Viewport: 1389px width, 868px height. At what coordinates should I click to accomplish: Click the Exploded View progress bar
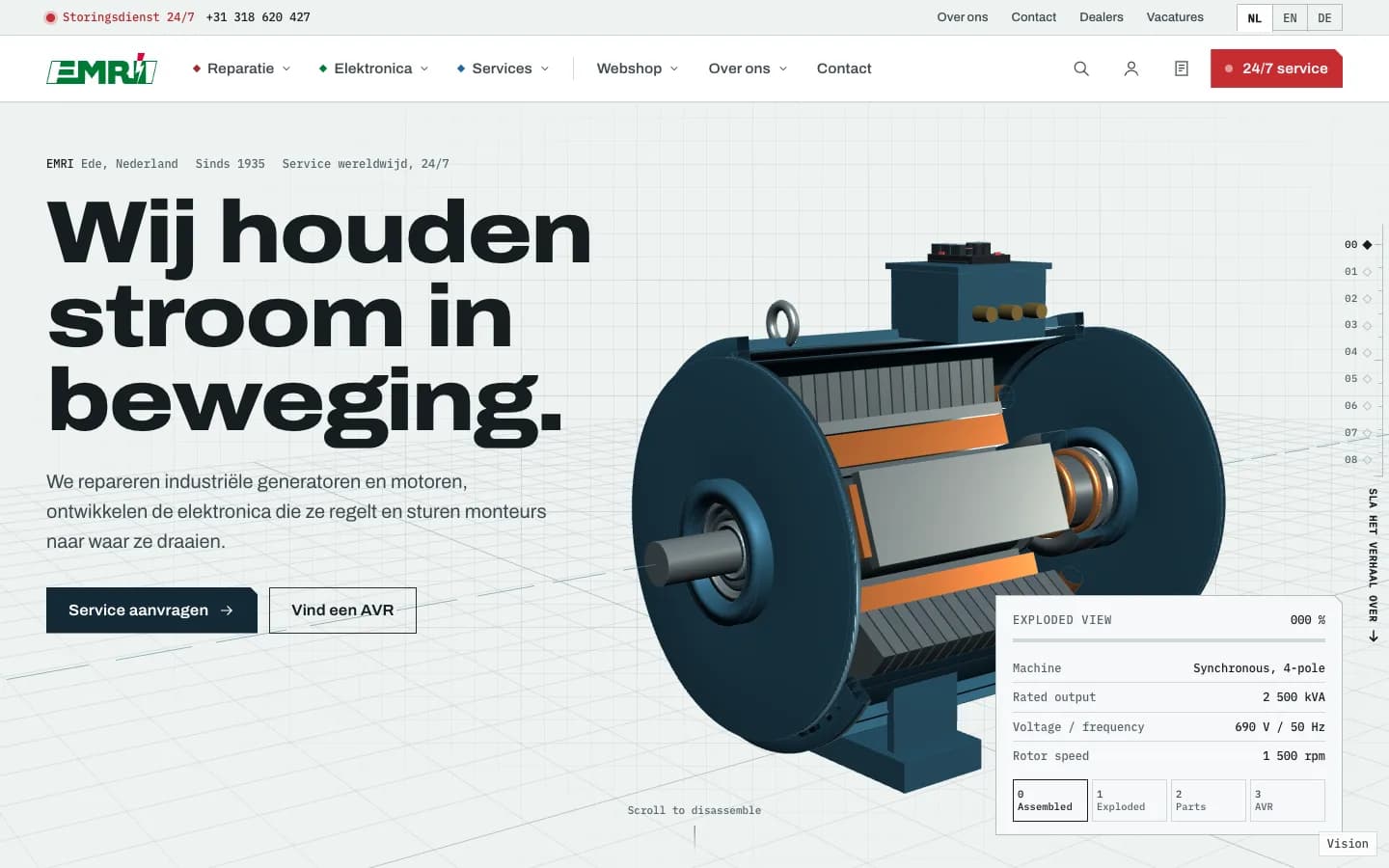tap(1169, 640)
